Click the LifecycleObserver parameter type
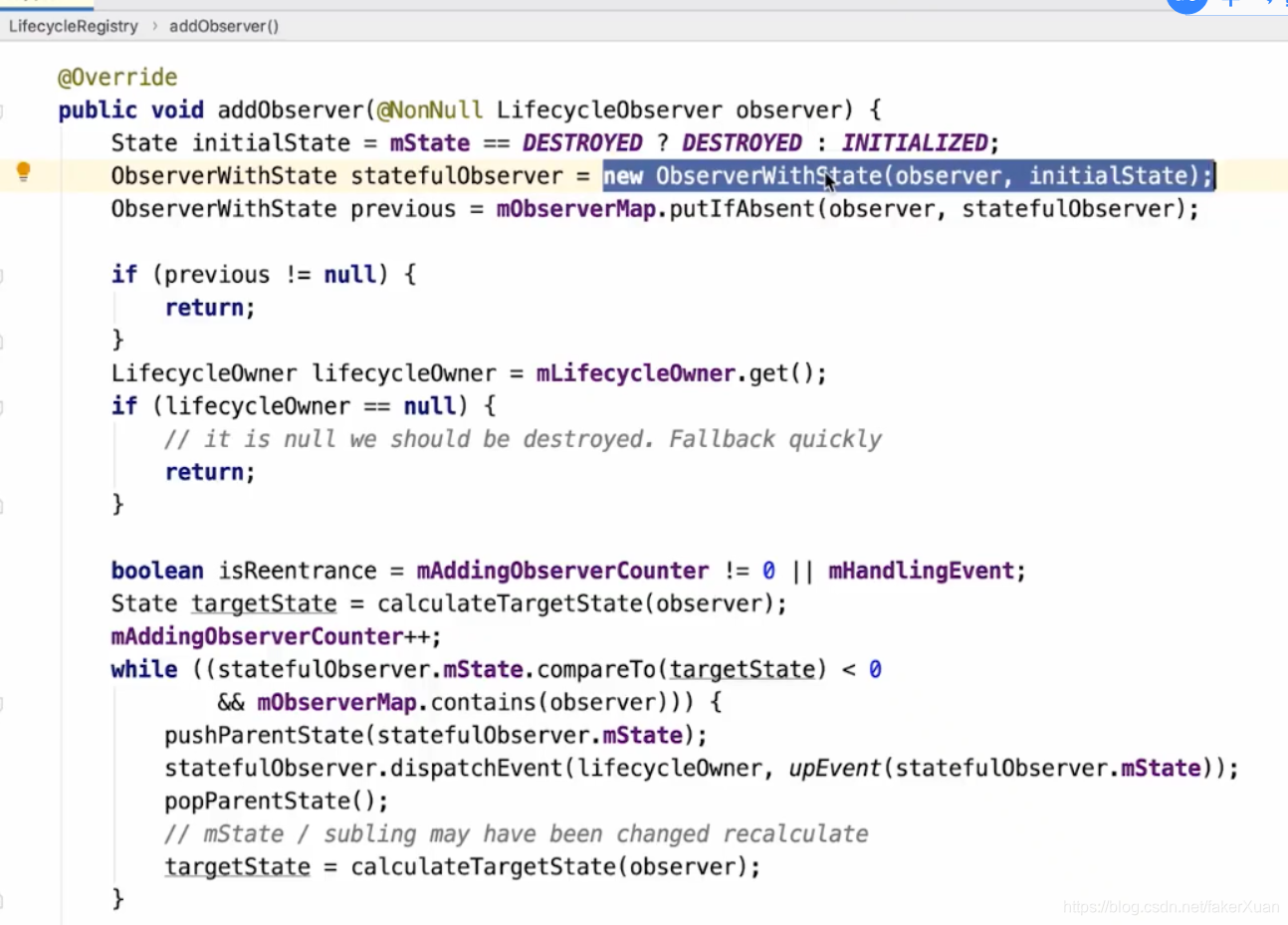Screen dimensions: 1288x925 tap(609, 111)
